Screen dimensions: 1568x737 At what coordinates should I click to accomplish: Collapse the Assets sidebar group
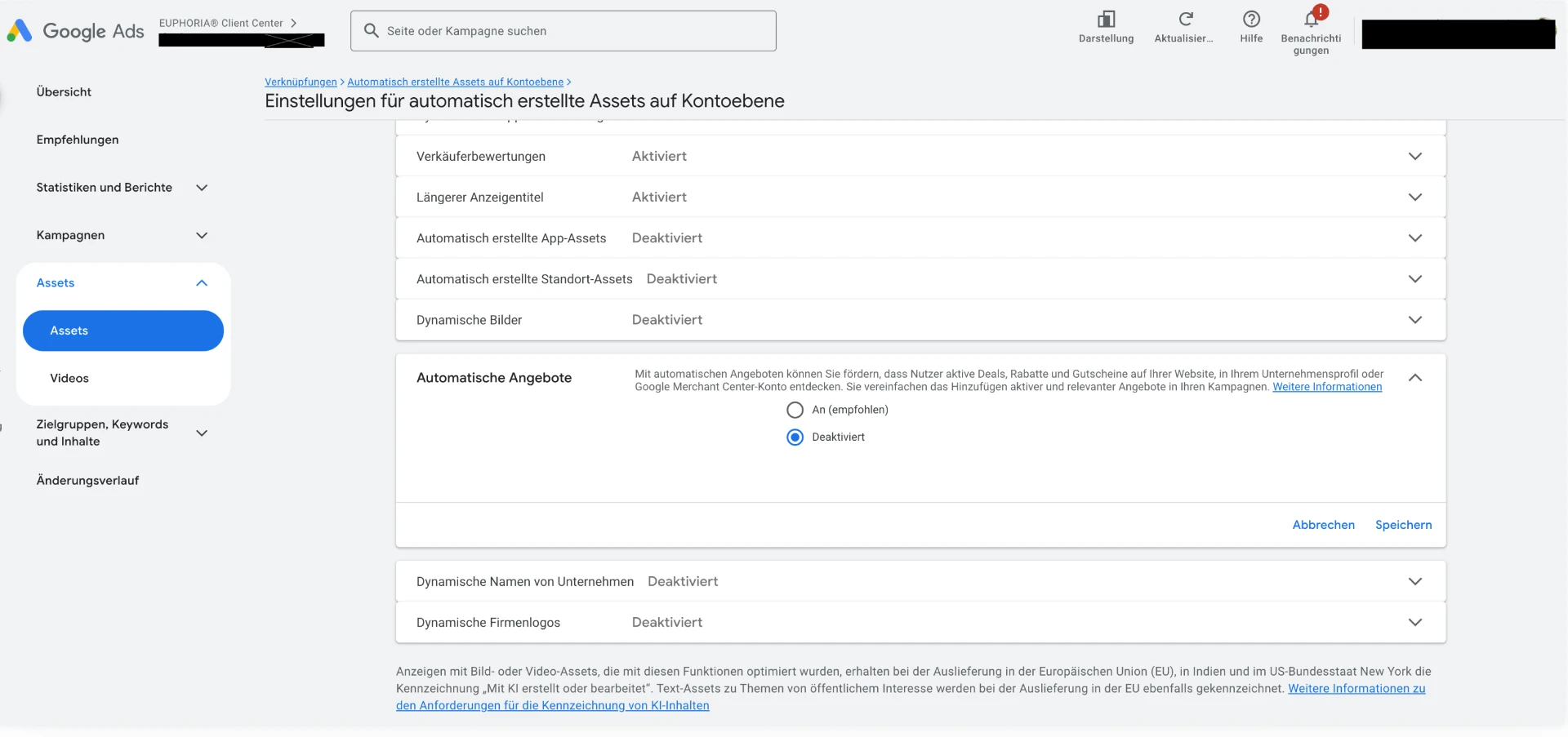pos(202,282)
